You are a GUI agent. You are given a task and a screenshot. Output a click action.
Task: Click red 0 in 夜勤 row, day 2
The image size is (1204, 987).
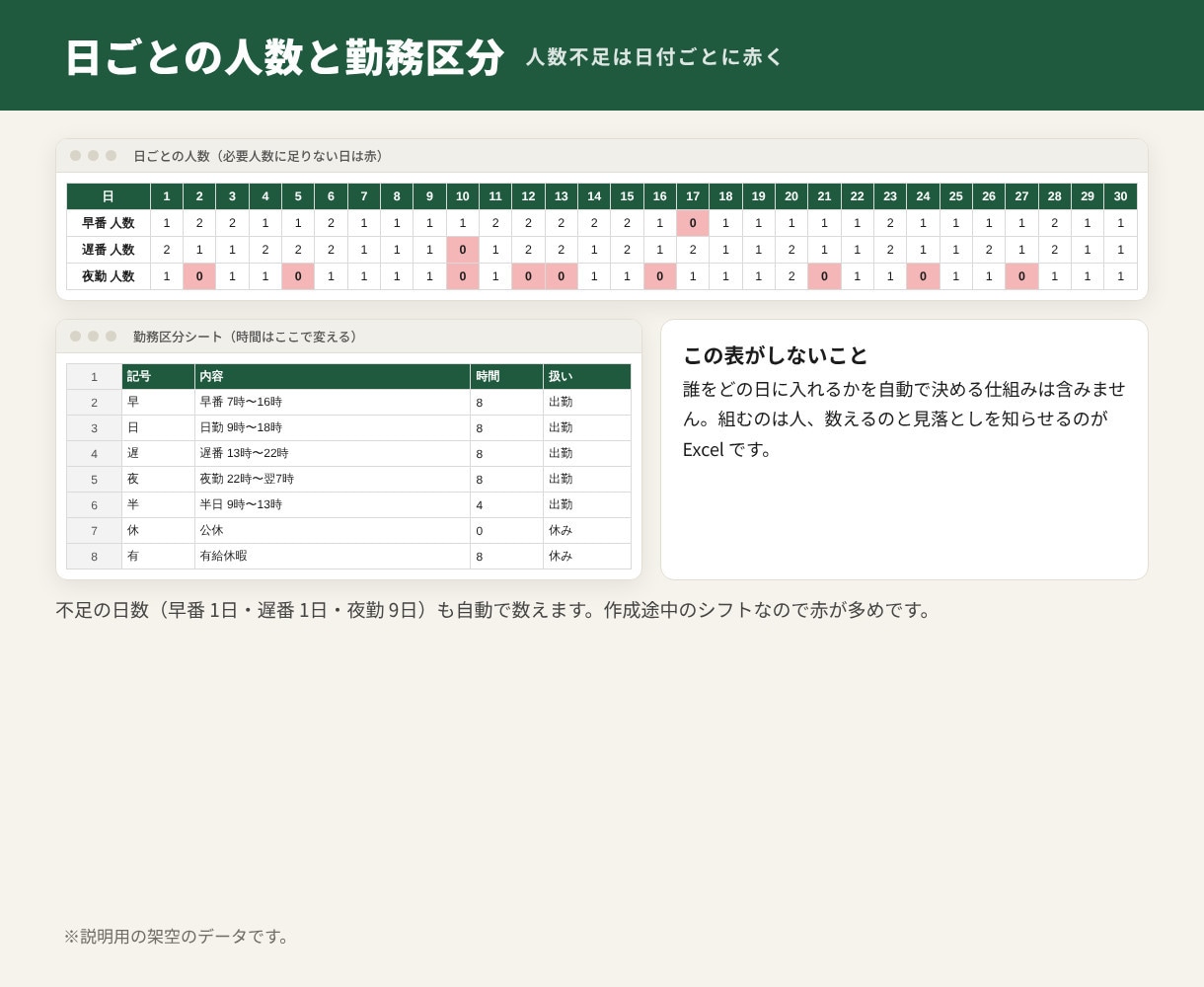click(x=199, y=276)
